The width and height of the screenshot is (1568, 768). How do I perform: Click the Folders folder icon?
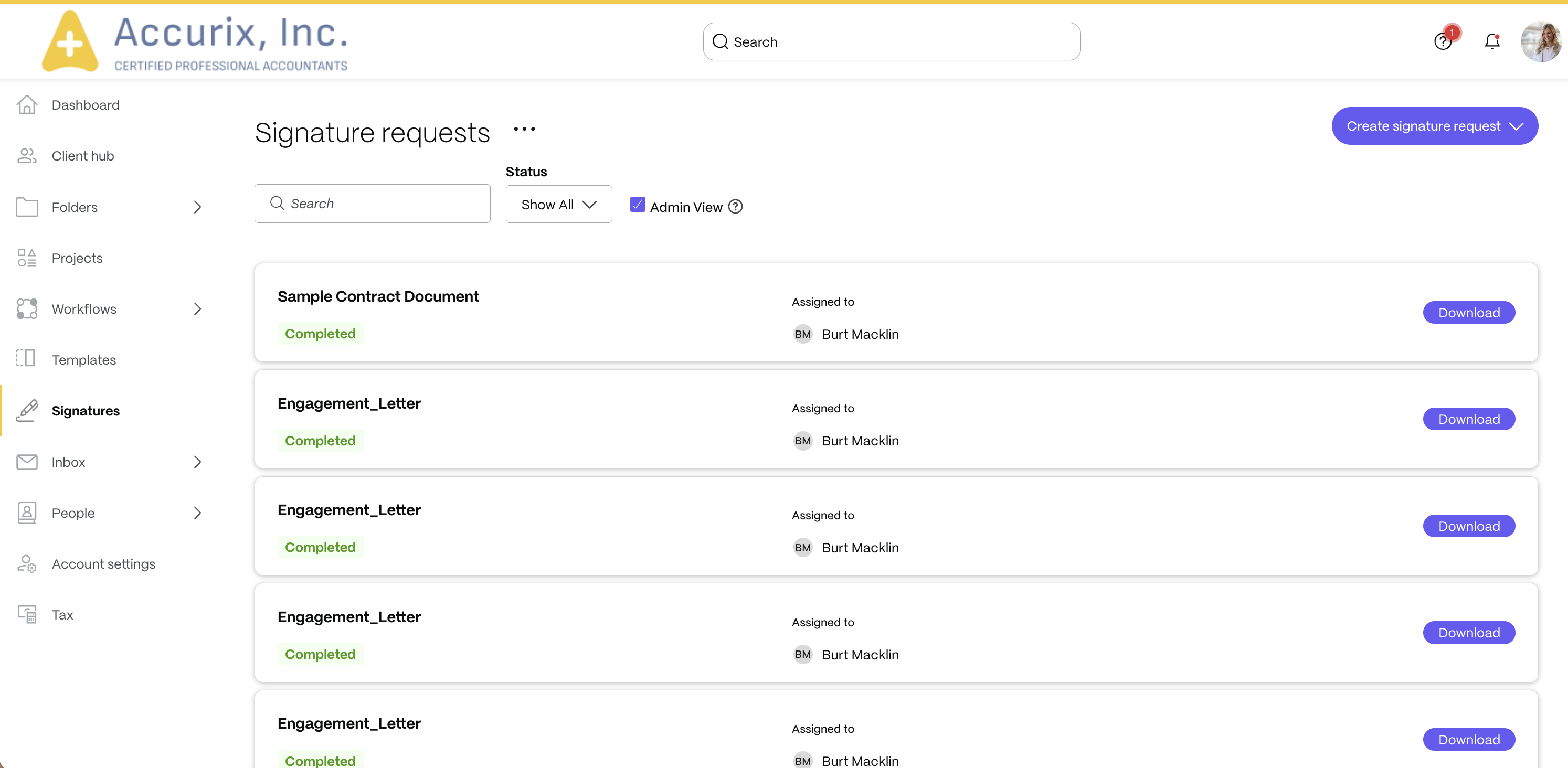click(27, 207)
